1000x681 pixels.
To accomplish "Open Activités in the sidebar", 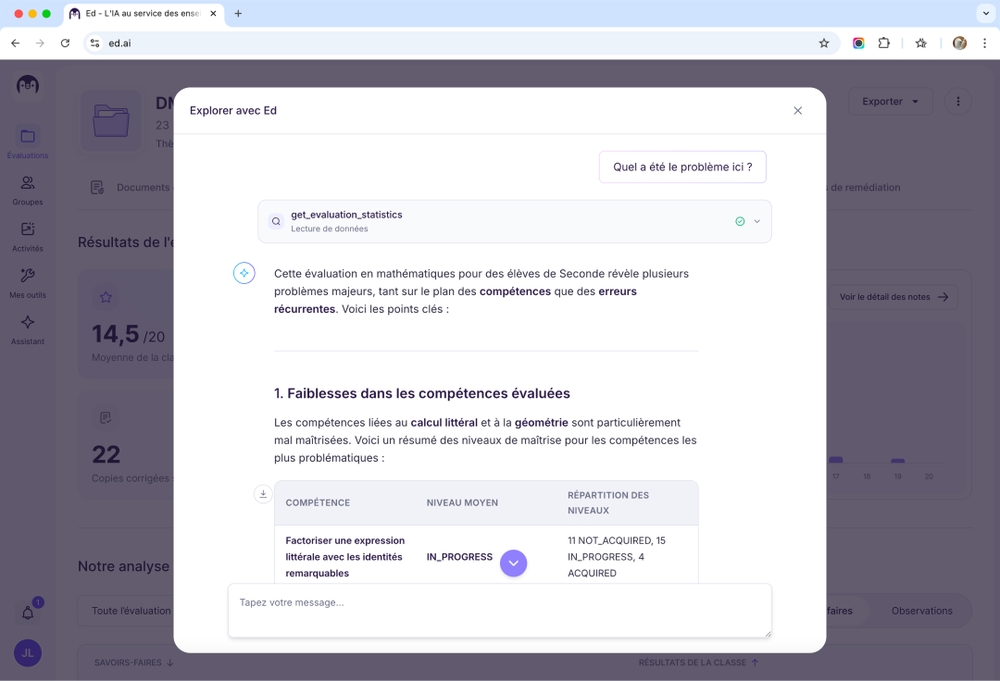I will point(27,237).
